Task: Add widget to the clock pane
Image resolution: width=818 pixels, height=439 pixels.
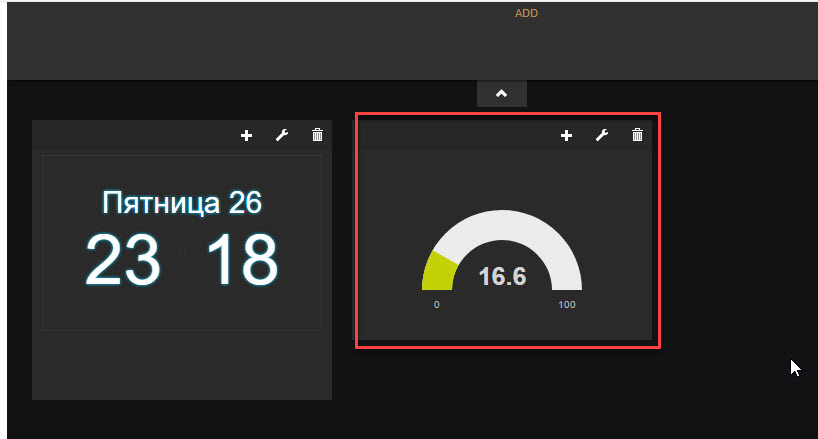Action: coord(247,135)
